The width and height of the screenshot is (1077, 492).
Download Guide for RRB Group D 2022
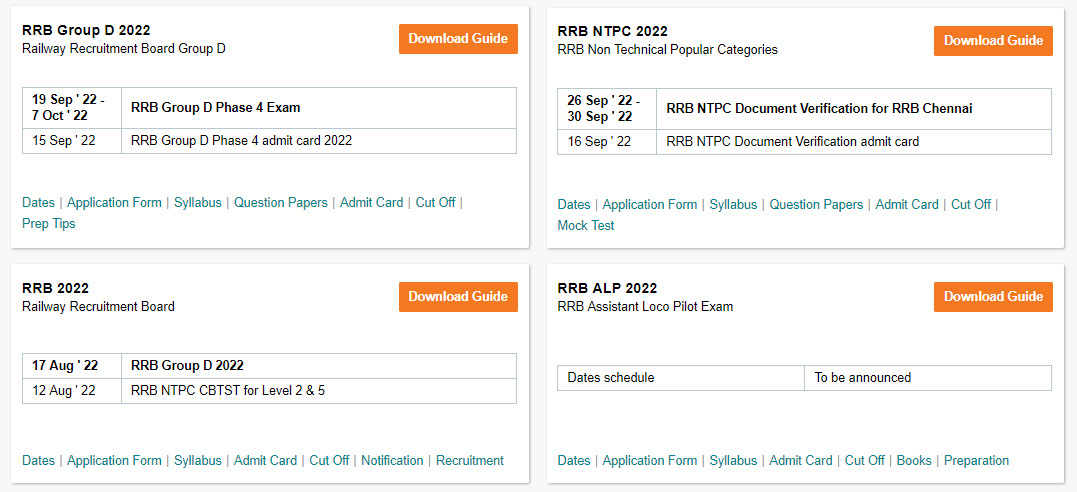[x=458, y=39]
